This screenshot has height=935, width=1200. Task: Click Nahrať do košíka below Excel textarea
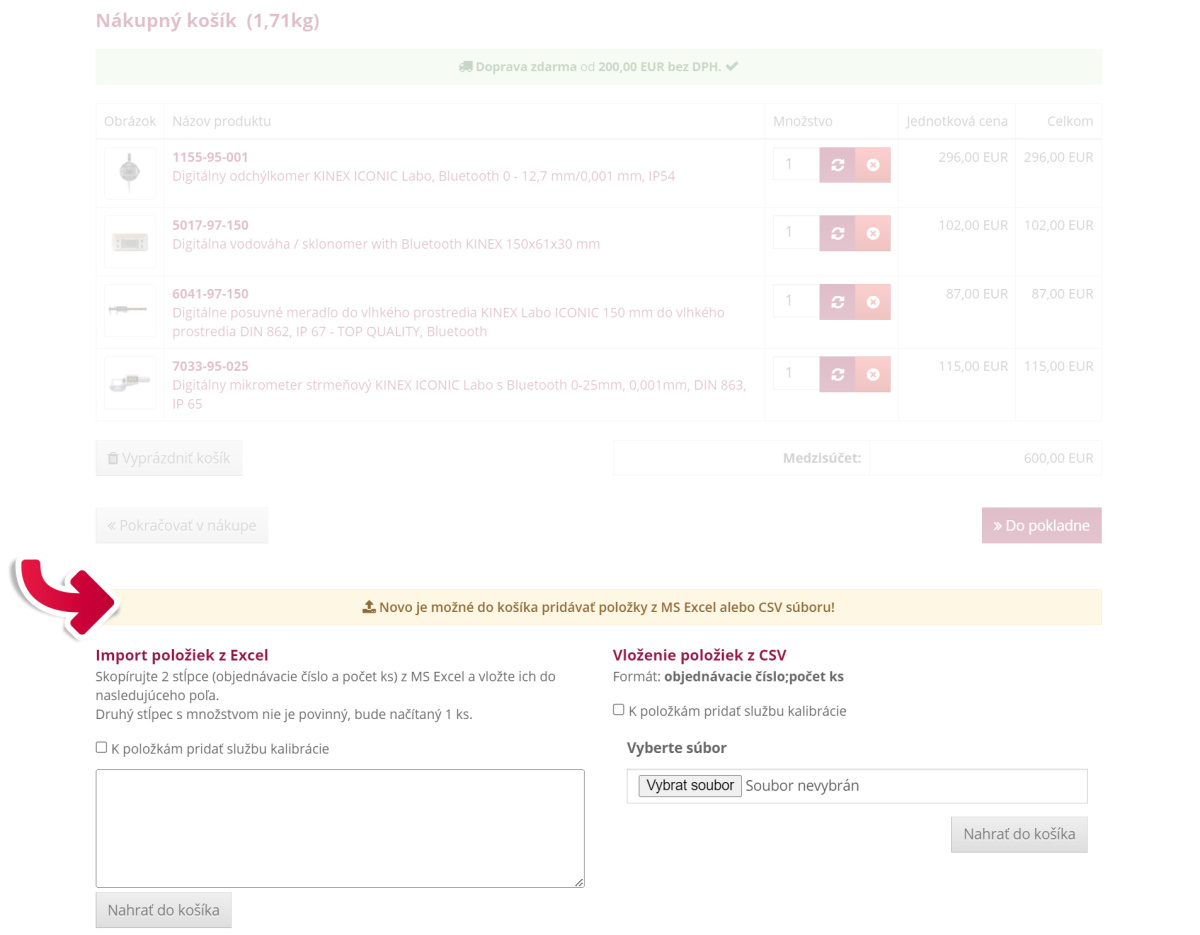click(x=164, y=910)
